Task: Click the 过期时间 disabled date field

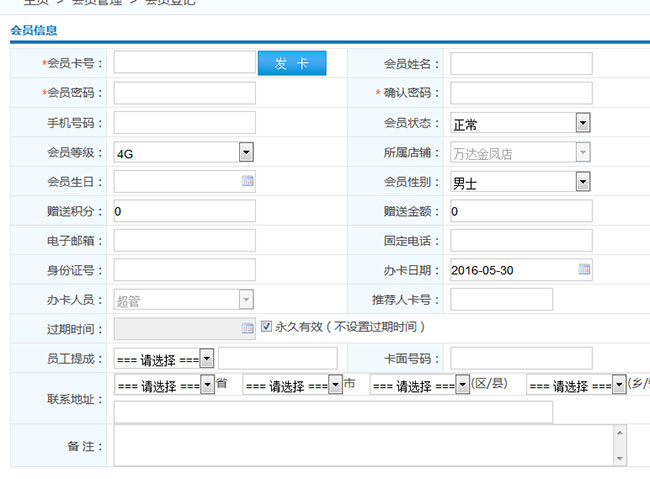Action: [185, 328]
